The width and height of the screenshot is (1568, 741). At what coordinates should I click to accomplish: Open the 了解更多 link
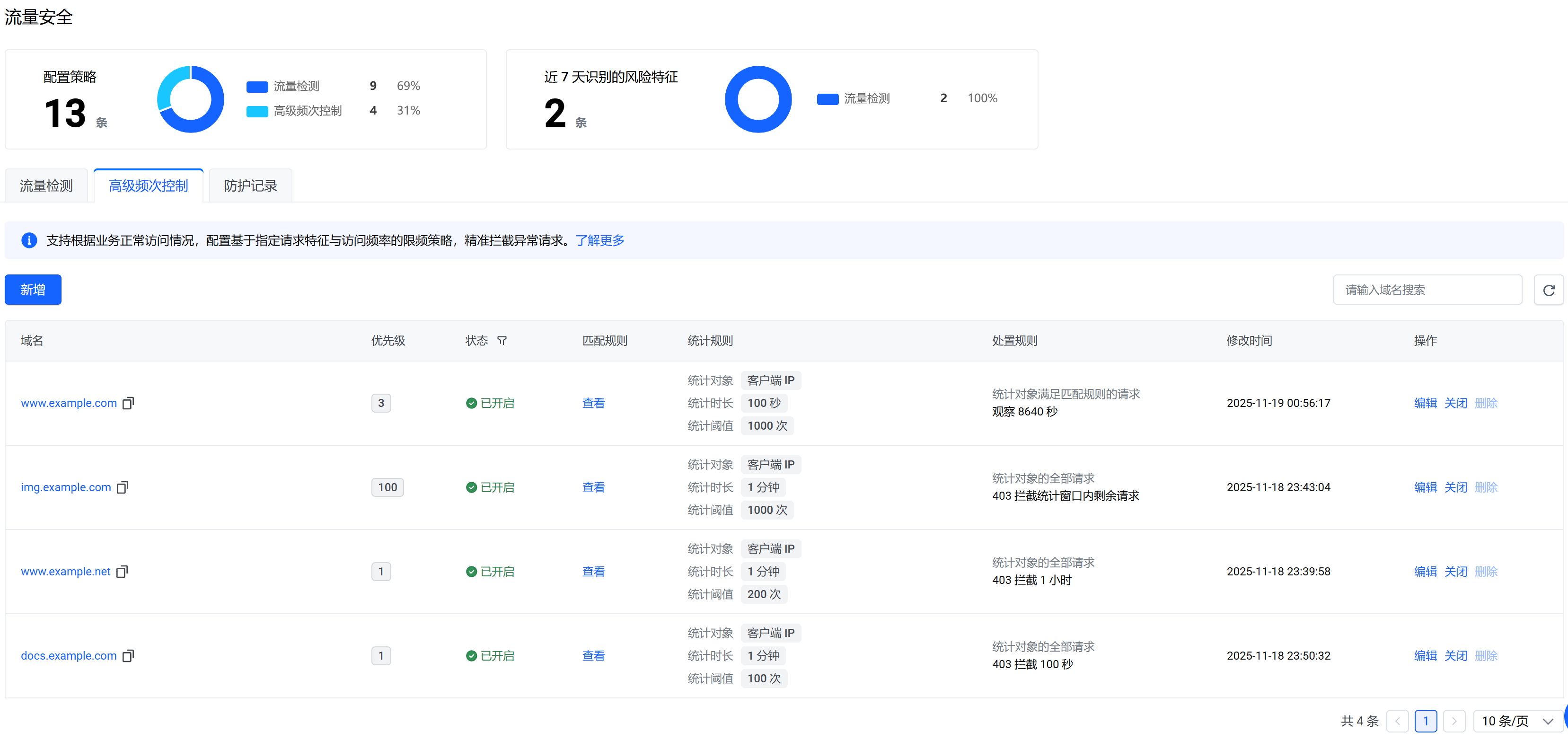(599, 240)
